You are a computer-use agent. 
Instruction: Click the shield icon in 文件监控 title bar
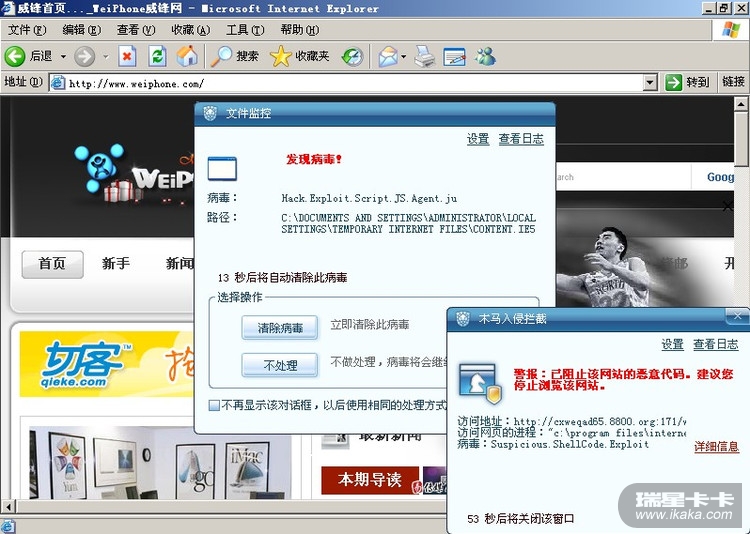210,113
